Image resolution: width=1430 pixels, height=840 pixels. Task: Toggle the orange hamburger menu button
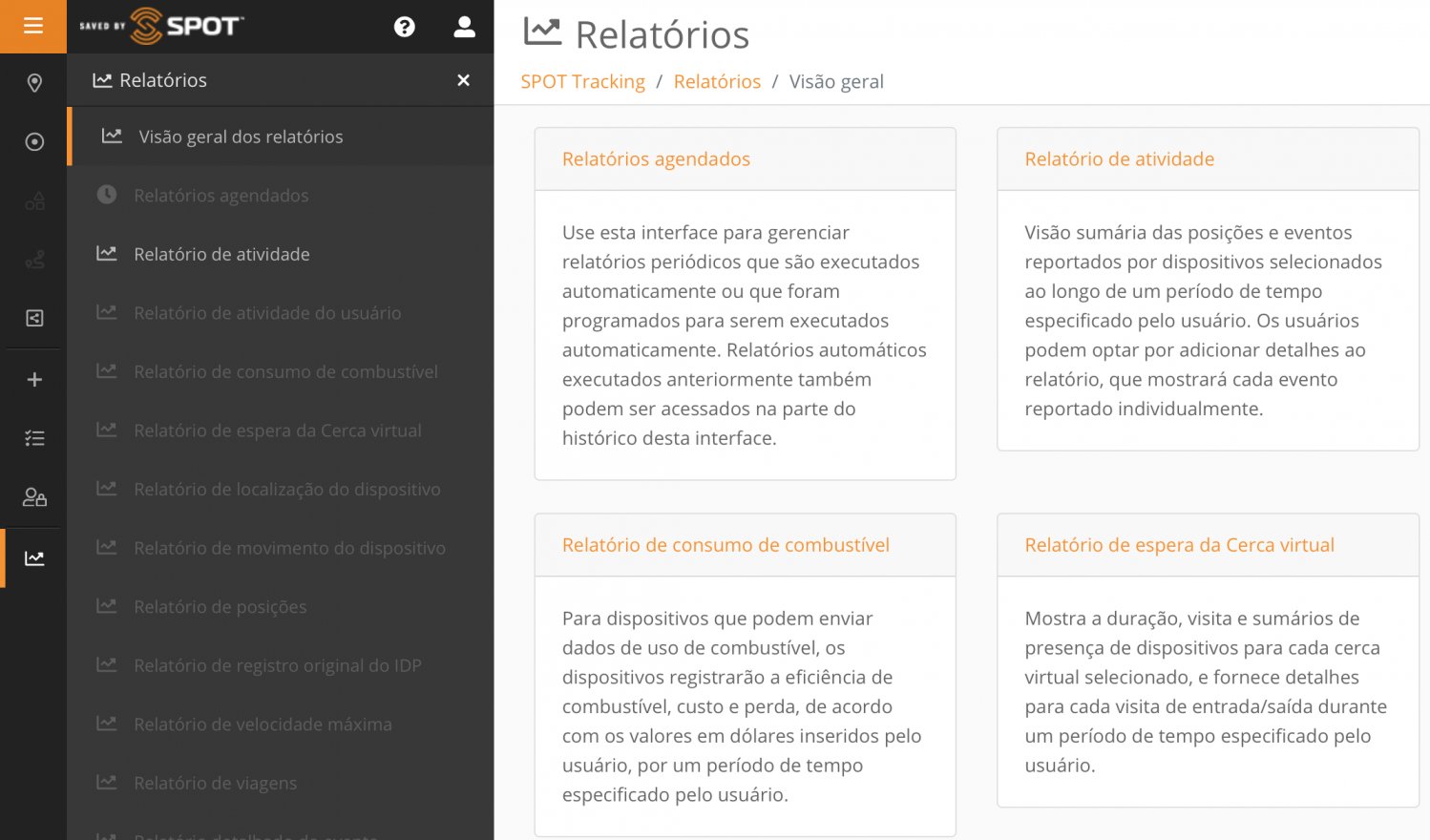33,26
